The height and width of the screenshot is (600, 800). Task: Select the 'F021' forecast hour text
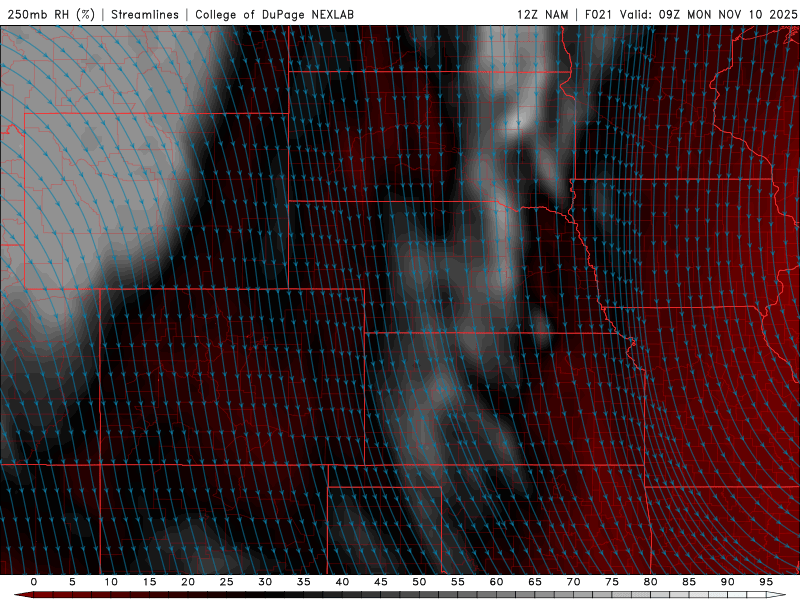click(x=598, y=14)
